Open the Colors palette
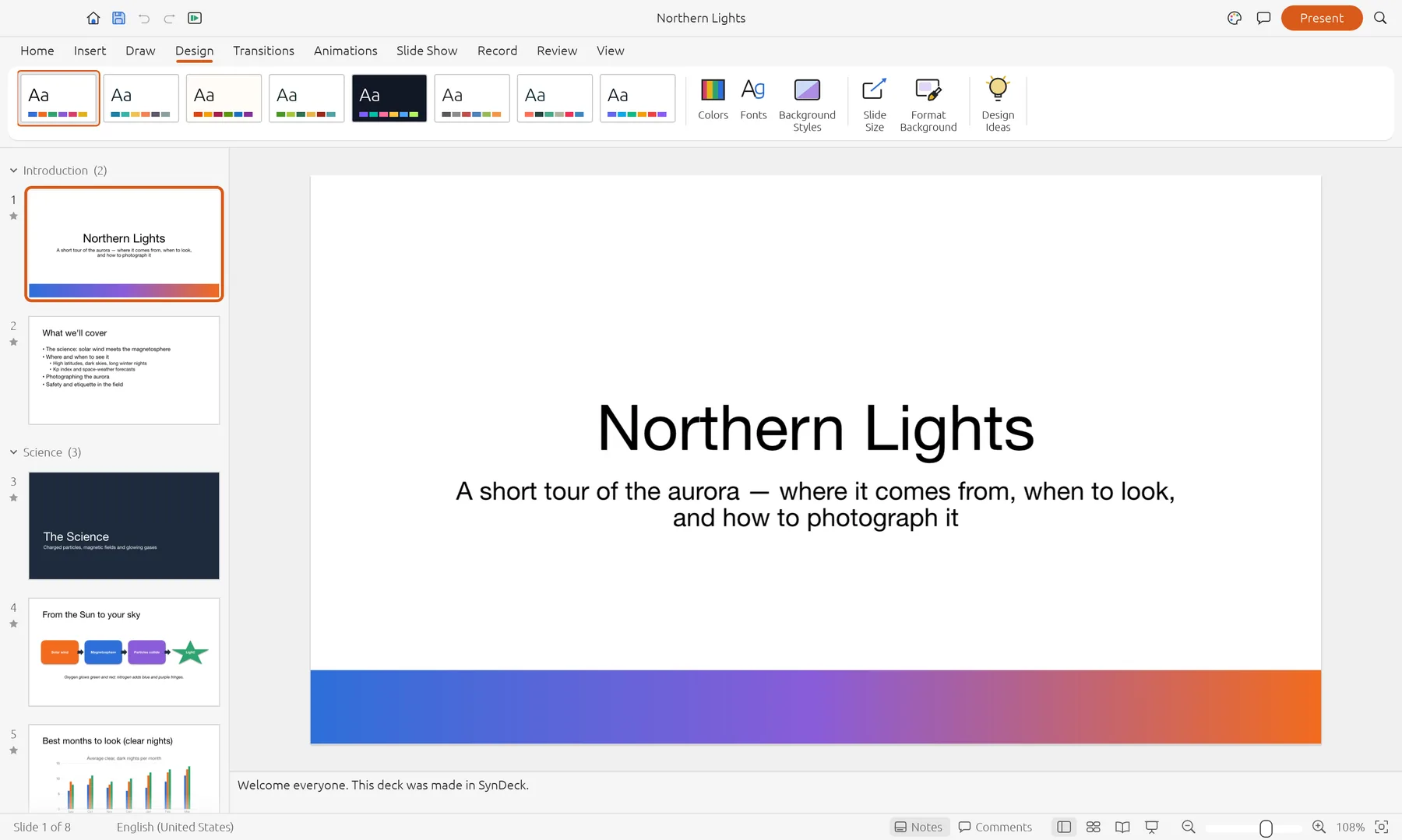 coord(713,99)
